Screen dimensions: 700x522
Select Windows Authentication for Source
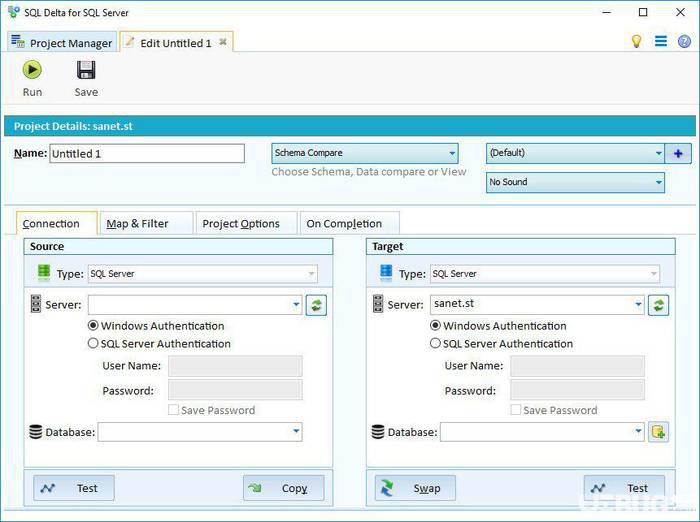[93, 326]
